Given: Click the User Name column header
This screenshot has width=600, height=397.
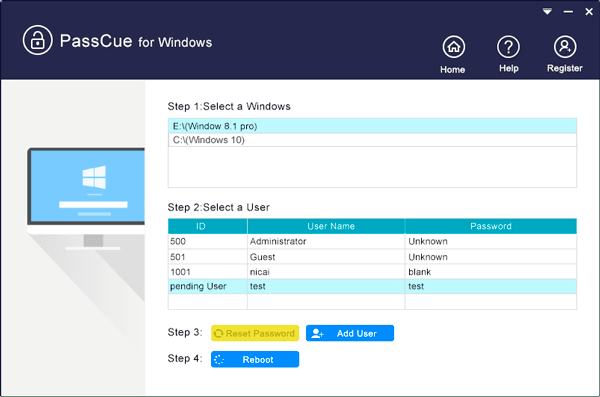Looking at the screenshot, I should click(x=326, y=226).
